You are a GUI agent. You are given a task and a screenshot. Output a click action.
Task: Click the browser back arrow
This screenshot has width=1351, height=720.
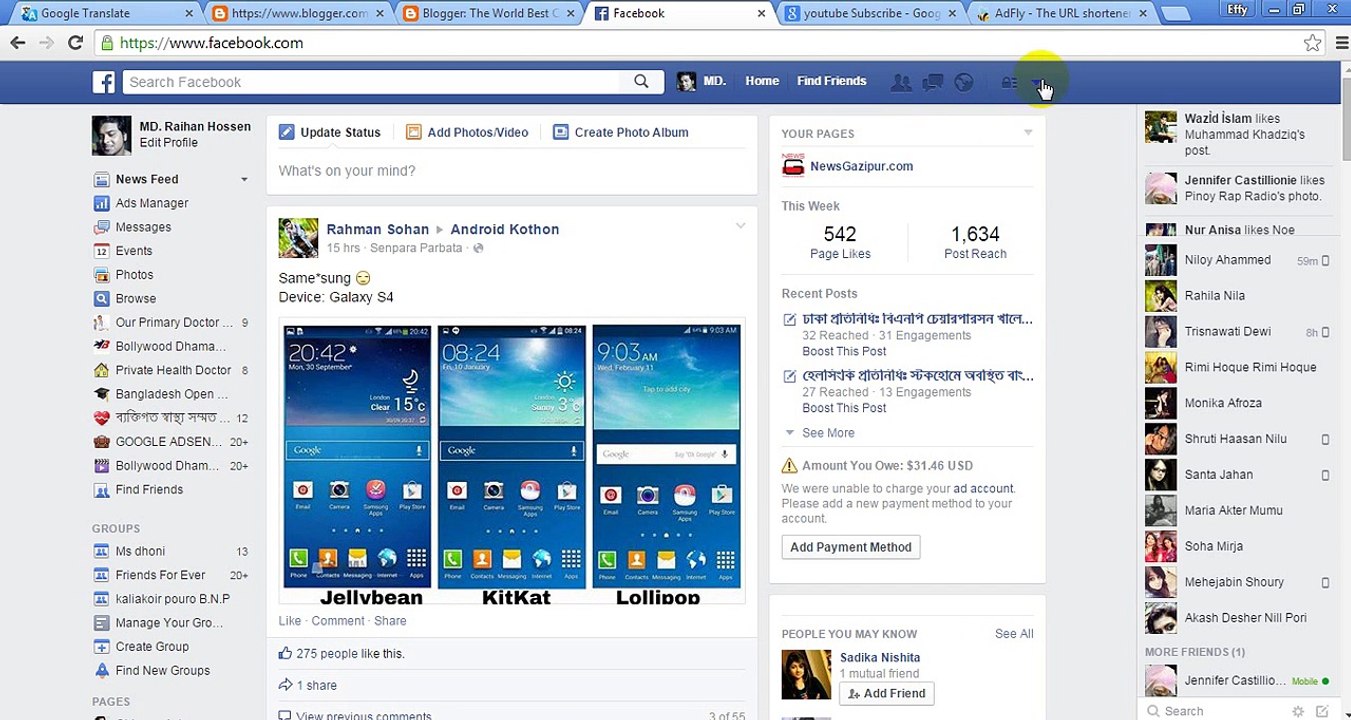pos(17,43)
